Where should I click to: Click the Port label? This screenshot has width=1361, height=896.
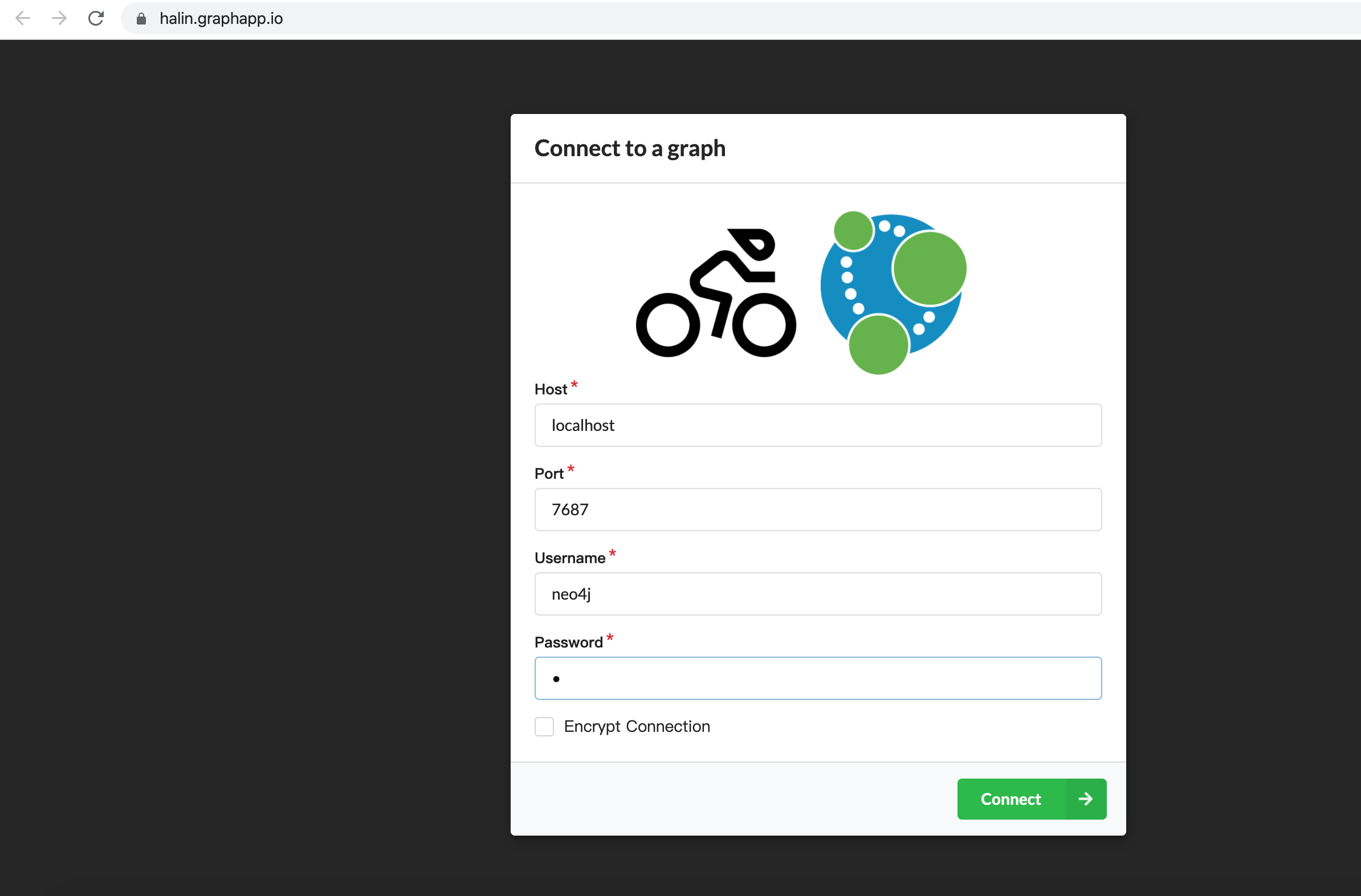(x=549, y=474)
